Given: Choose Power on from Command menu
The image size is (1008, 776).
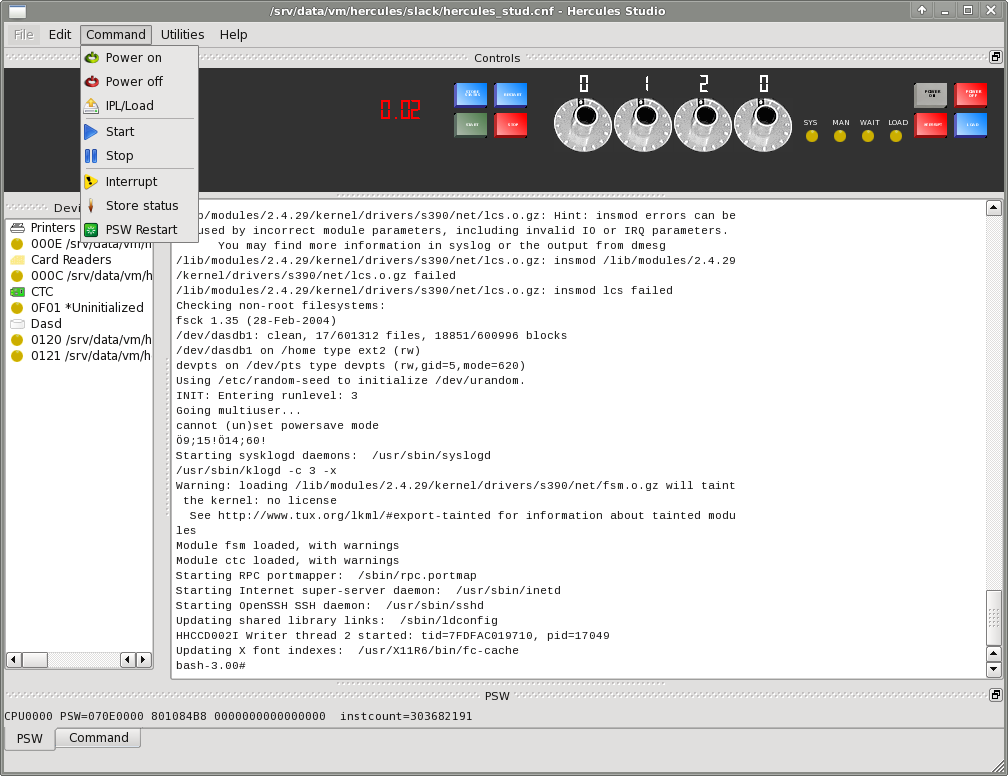Looking at the screenshot, I should (140, 58).
